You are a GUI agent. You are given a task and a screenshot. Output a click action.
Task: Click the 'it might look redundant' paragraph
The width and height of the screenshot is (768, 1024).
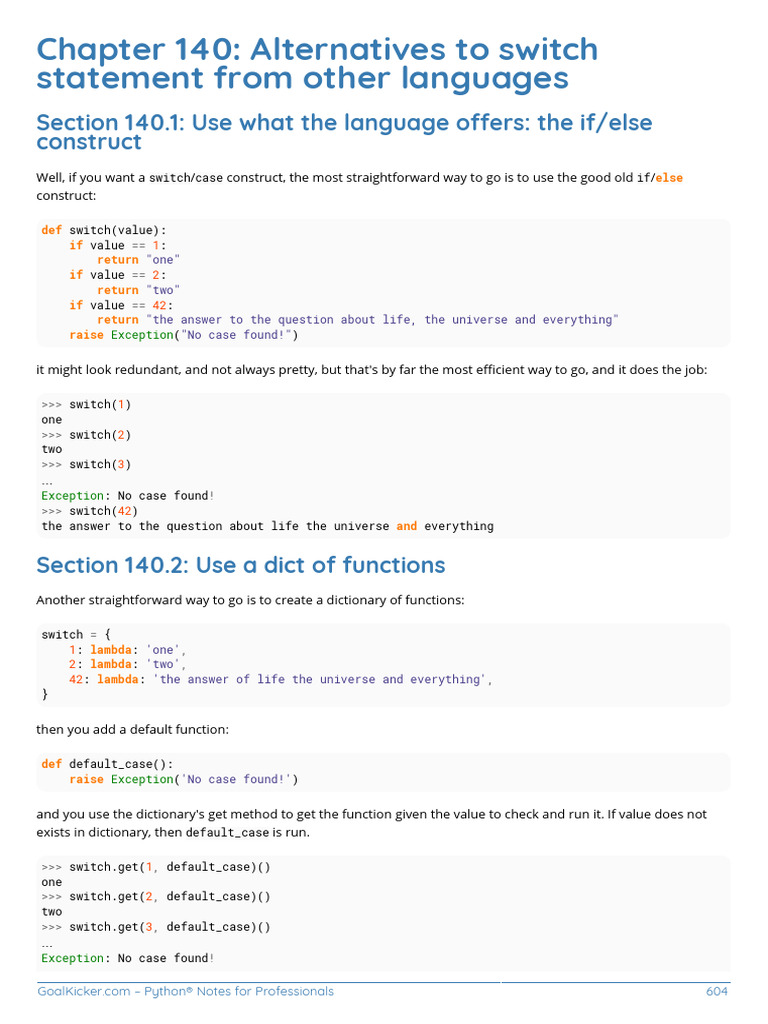click(371, 370)
